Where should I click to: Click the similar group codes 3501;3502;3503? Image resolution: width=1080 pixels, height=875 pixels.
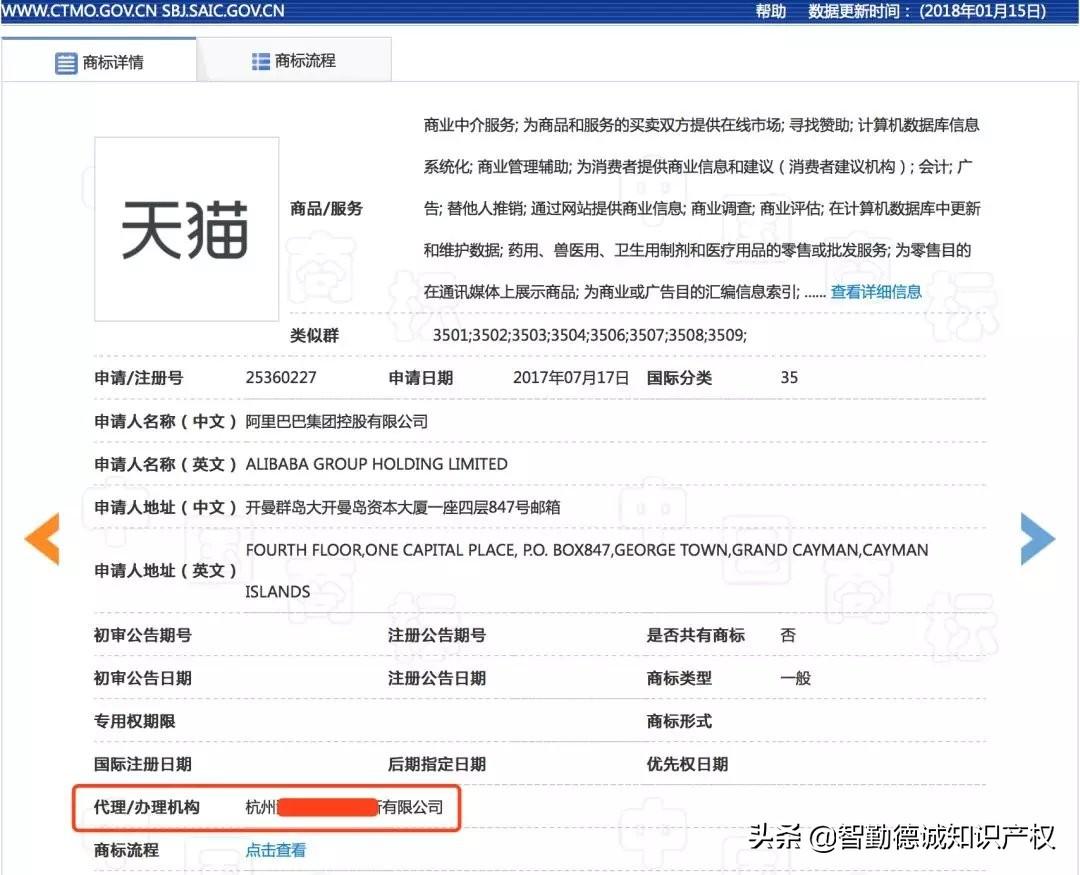point(590,335)
